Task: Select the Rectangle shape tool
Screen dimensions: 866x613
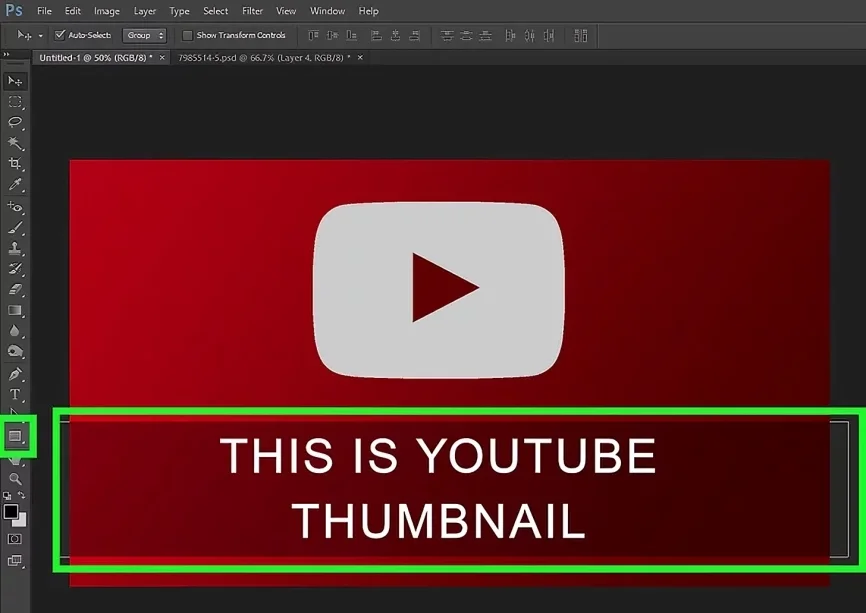Action: point(15,436)
